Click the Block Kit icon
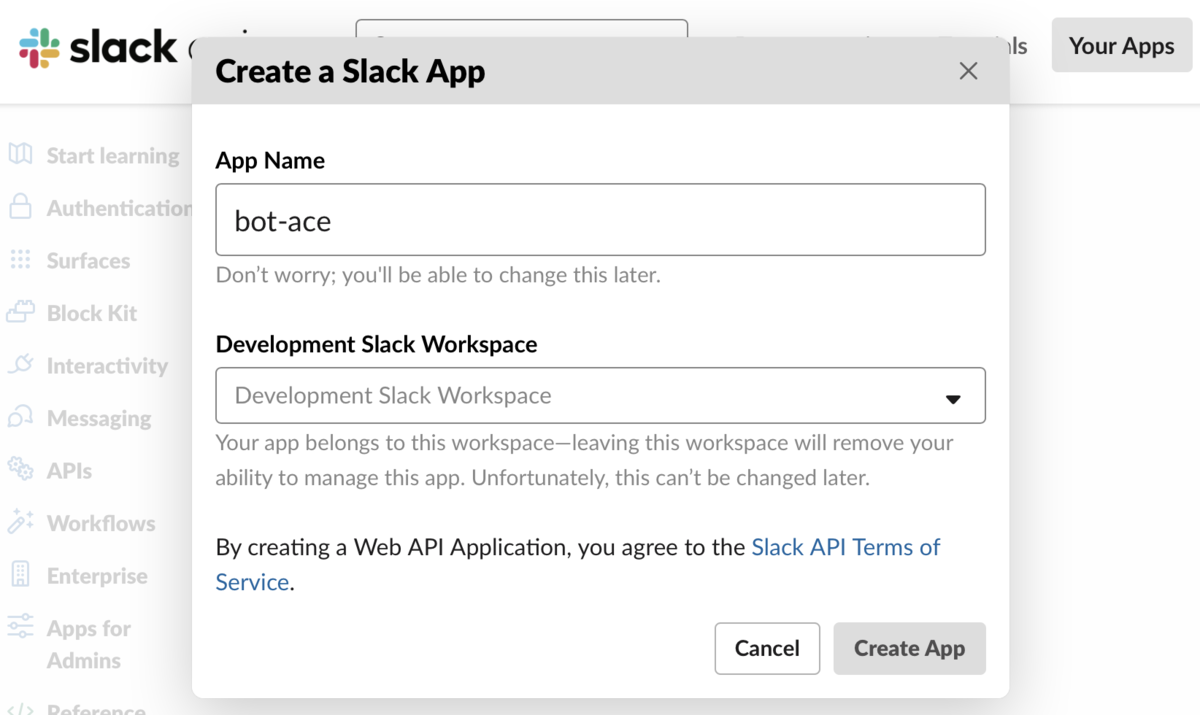 (20, 313)
